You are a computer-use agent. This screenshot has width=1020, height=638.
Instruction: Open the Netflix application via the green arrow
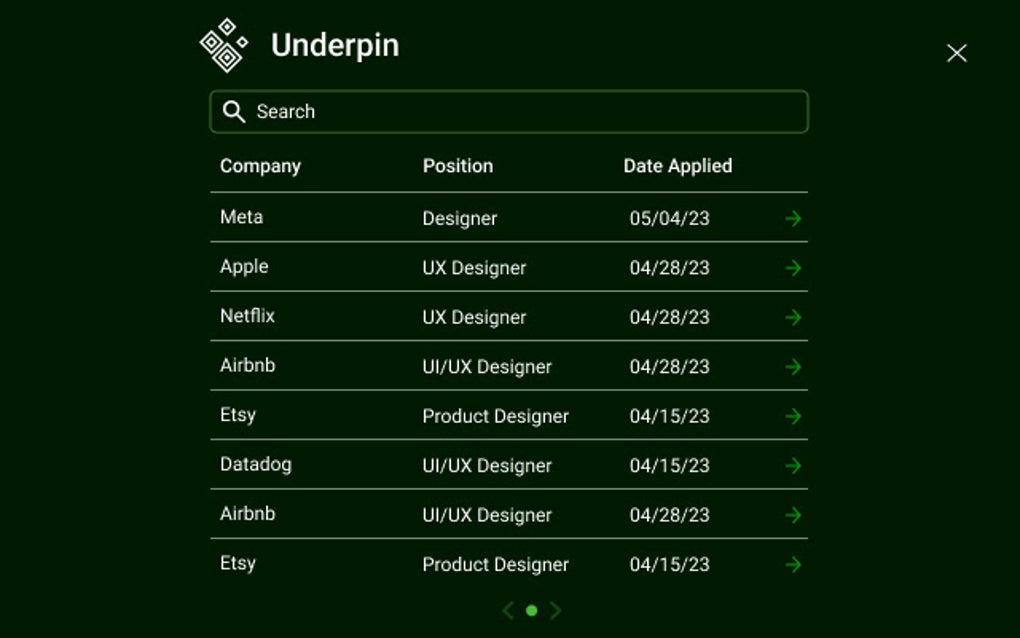click(793, 317)
